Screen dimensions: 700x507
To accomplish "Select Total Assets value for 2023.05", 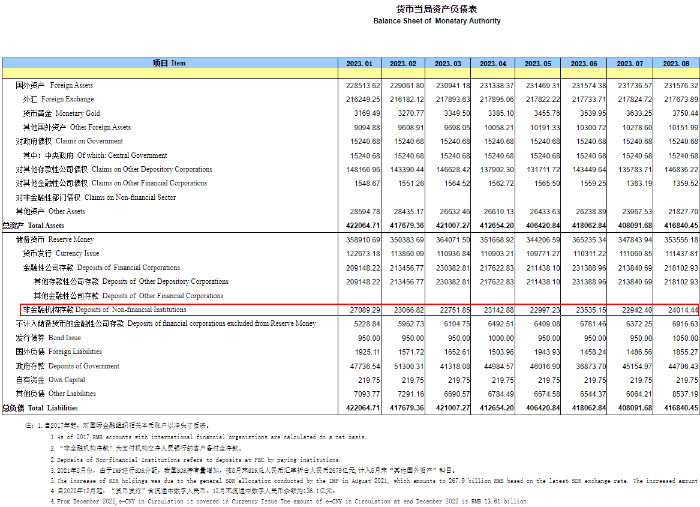I will (x=542, y=225).
